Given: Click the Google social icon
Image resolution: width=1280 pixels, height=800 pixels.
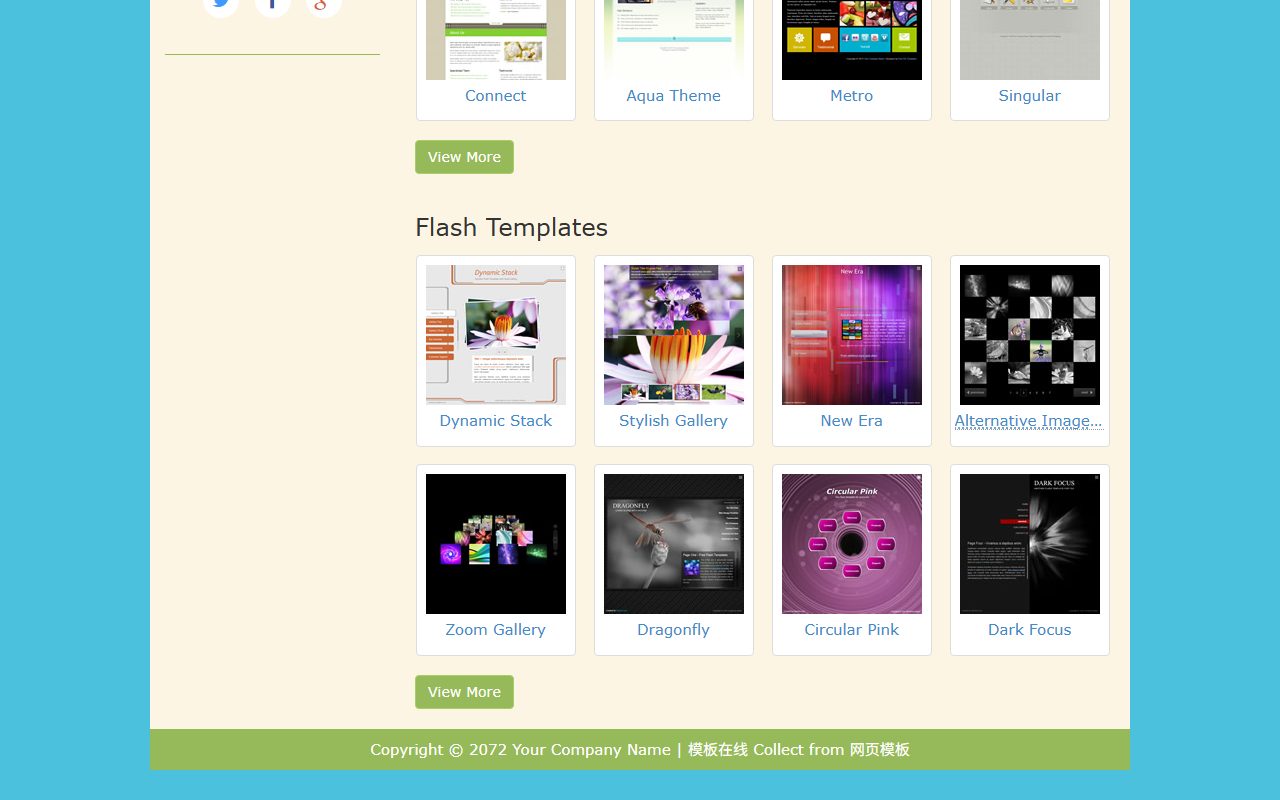Looking at the screenshot, I should (x=323, y=5).
